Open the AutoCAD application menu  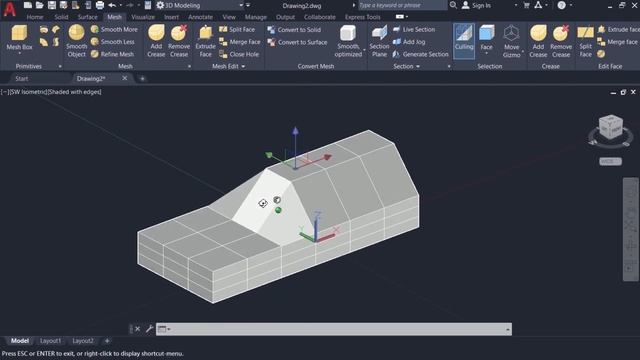click(9, 9)
